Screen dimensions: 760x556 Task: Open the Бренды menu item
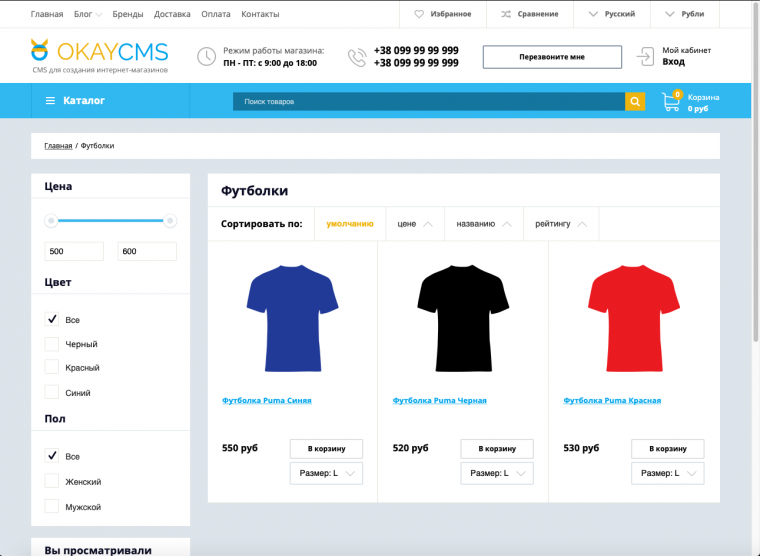coord(128,14)
